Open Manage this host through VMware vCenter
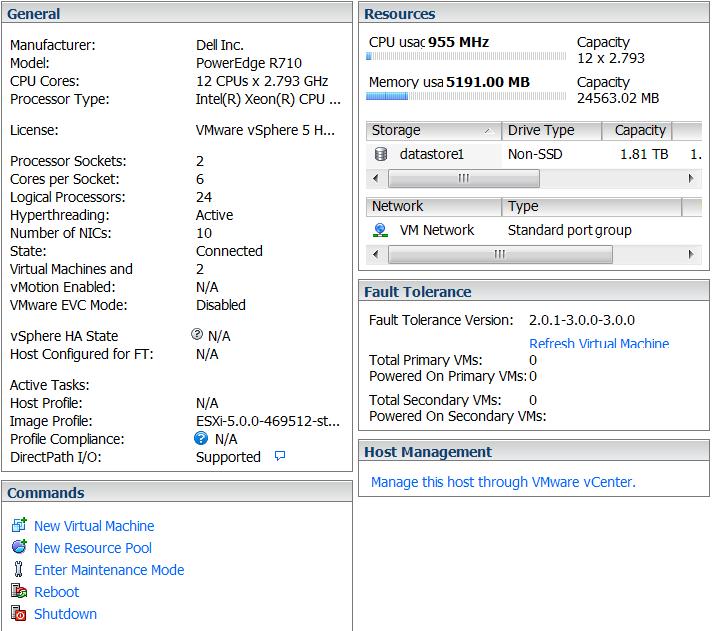Screen dimensions: 712x631 point(503,482)
